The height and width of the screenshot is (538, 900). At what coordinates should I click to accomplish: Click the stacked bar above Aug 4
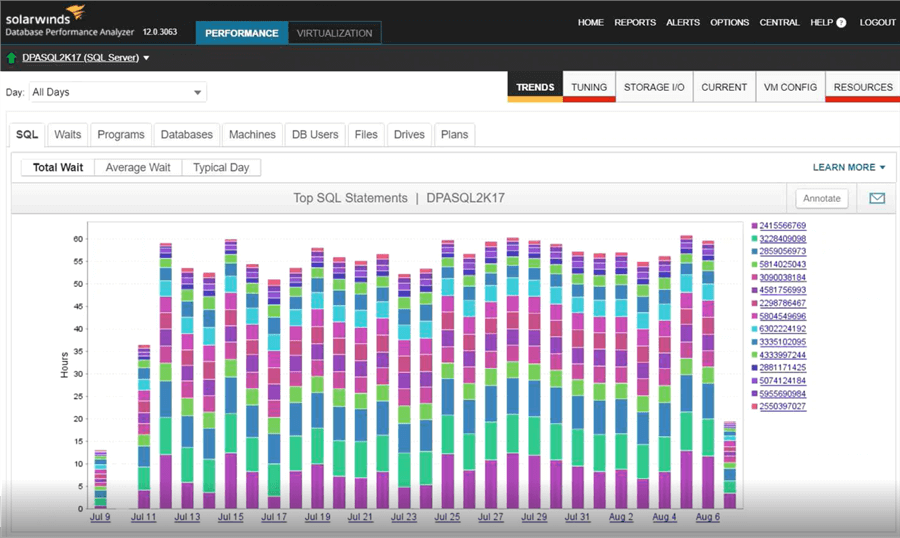(665, 382)
